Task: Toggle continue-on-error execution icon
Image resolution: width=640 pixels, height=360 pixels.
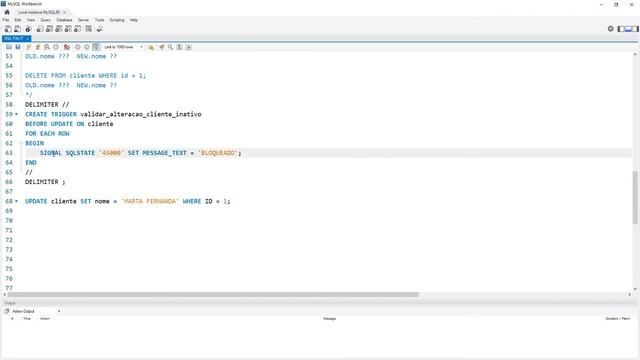Action: [67, 47]
